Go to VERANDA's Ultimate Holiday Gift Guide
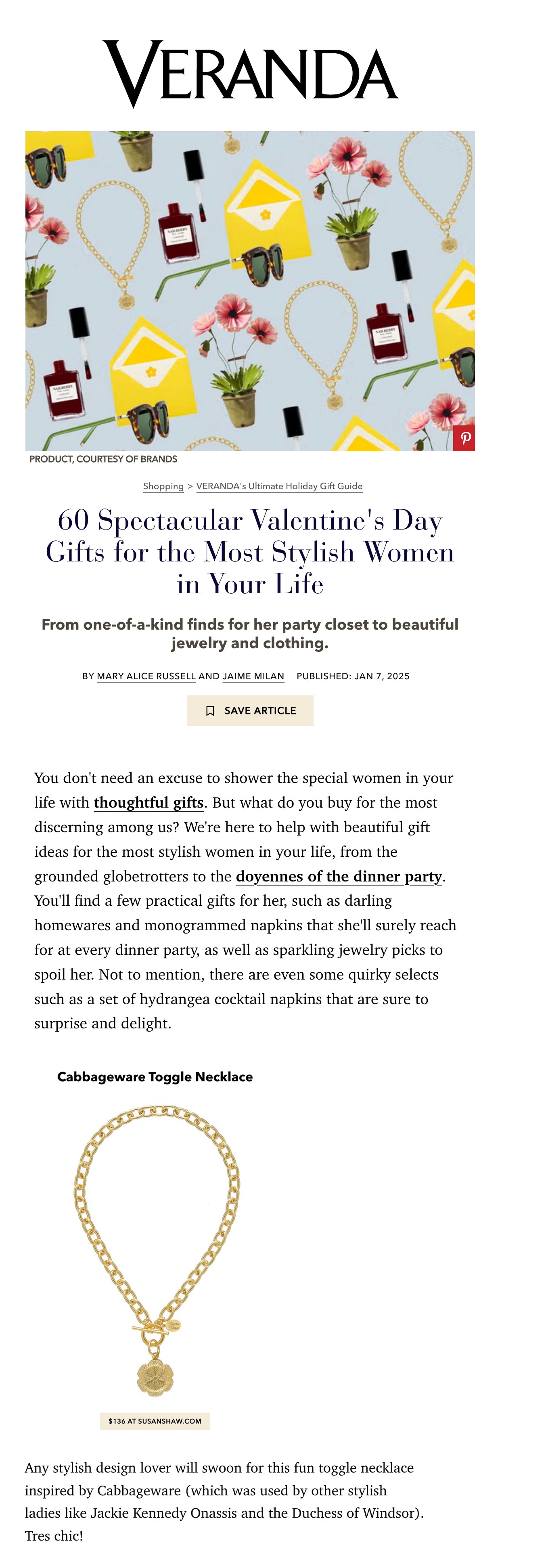This screenshot has width=548, height=1568. pos(279,486)
